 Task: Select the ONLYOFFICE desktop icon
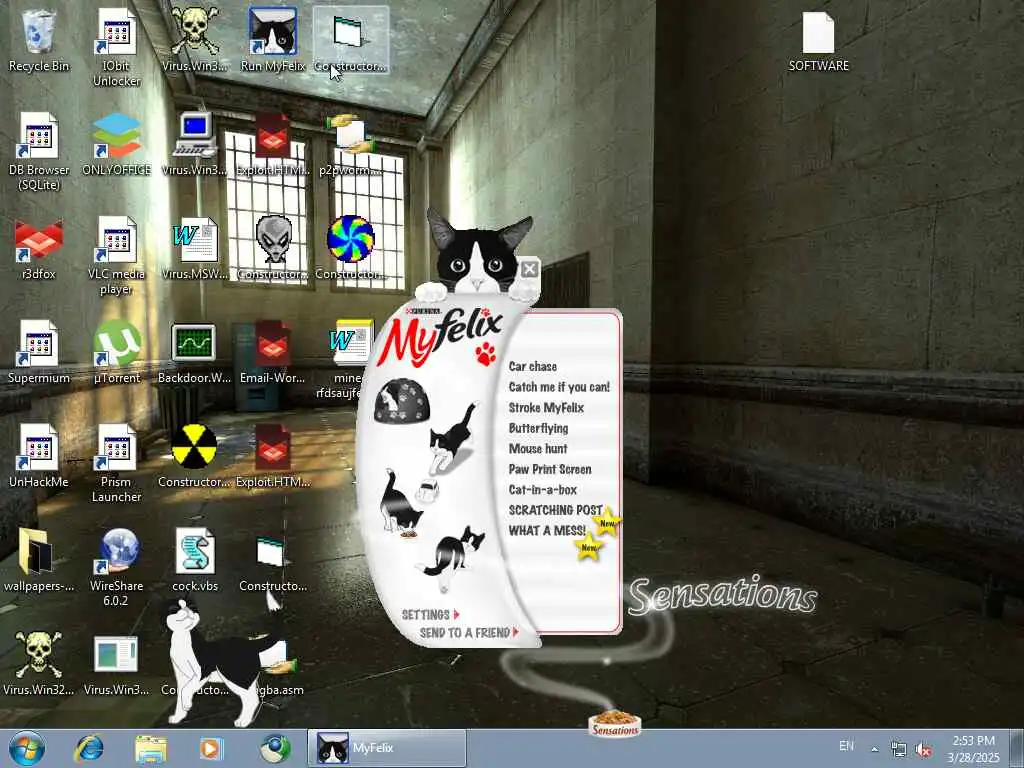click(x=116, y=144)
